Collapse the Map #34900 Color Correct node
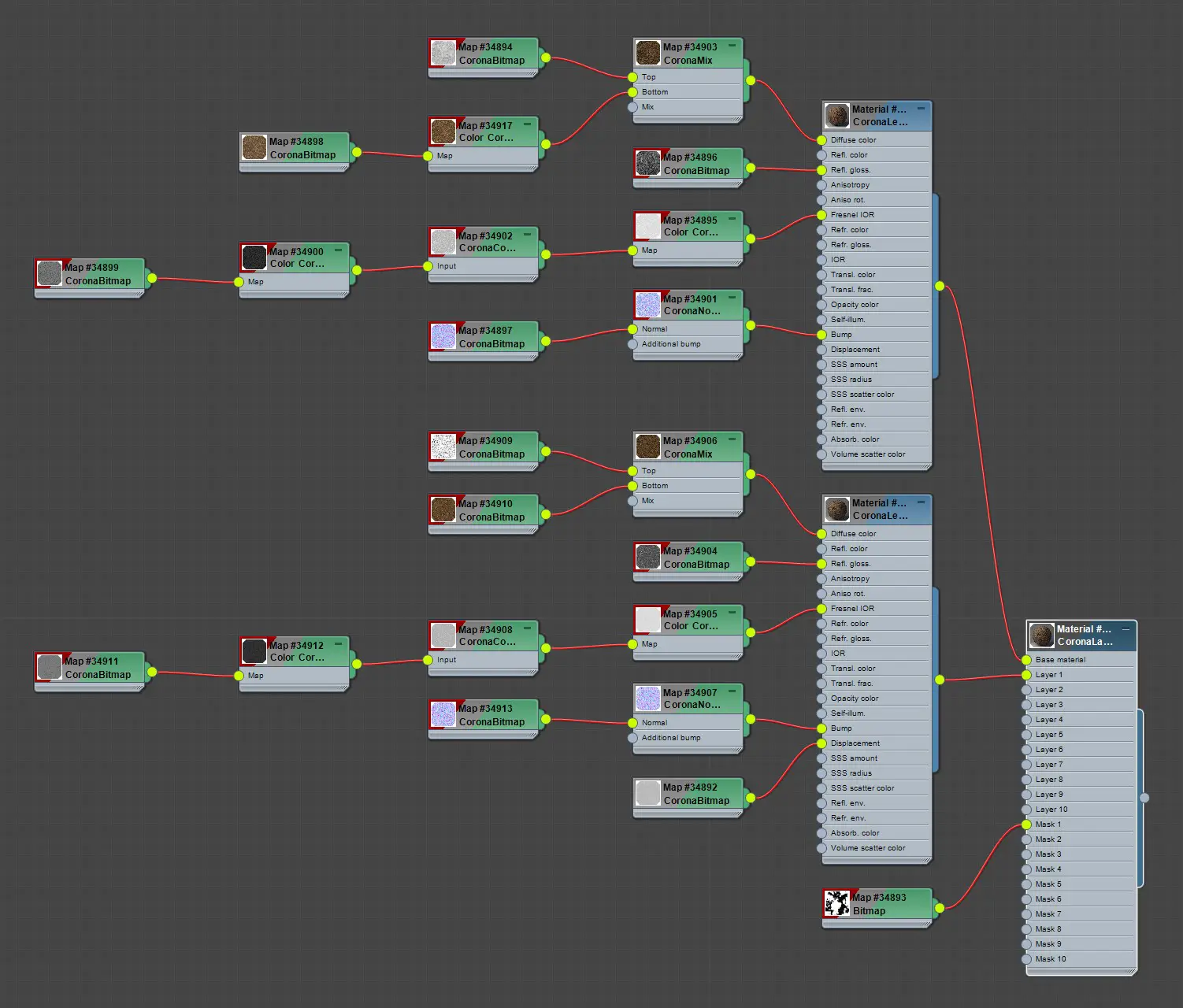This screenshot has width=1183, height=1008. (338, 250)
